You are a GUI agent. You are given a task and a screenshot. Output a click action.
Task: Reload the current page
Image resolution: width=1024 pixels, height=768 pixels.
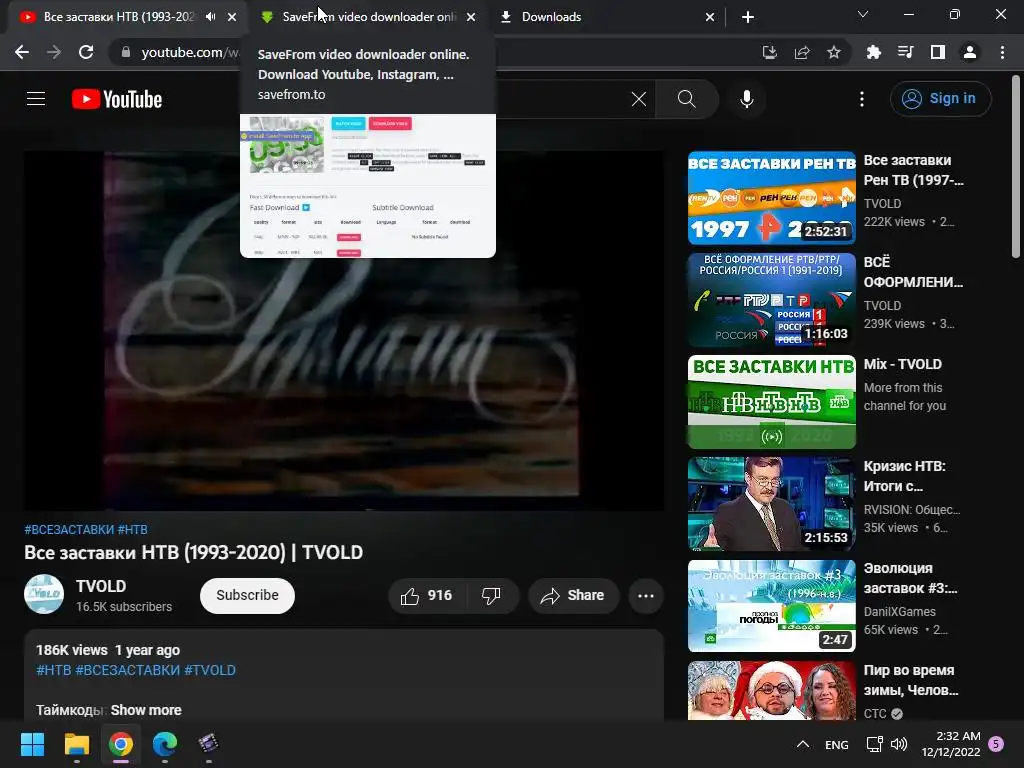coord(86,52)
